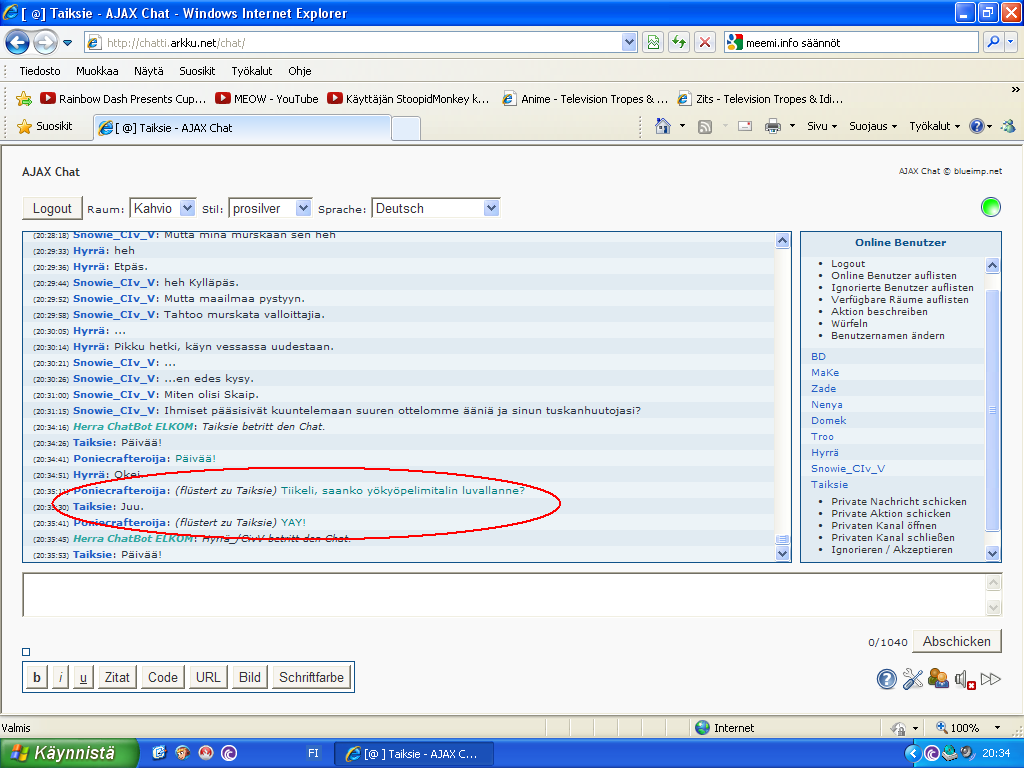Image resolution: width=1024 pixels, height=768 pixels.
Task: Open the Windows Käynnistä start button
Action: point(69,753)
